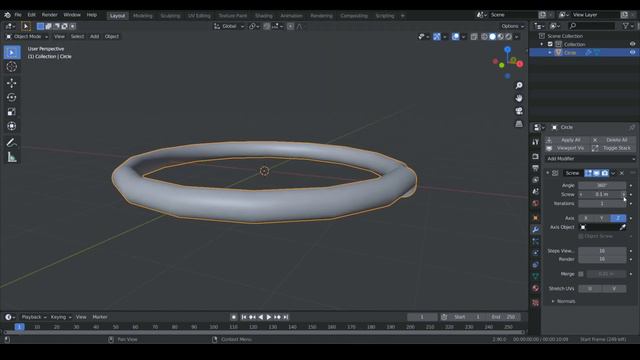Click the Blender logo menu
This screenshot has width=640, height=360.
click(7, 15)
